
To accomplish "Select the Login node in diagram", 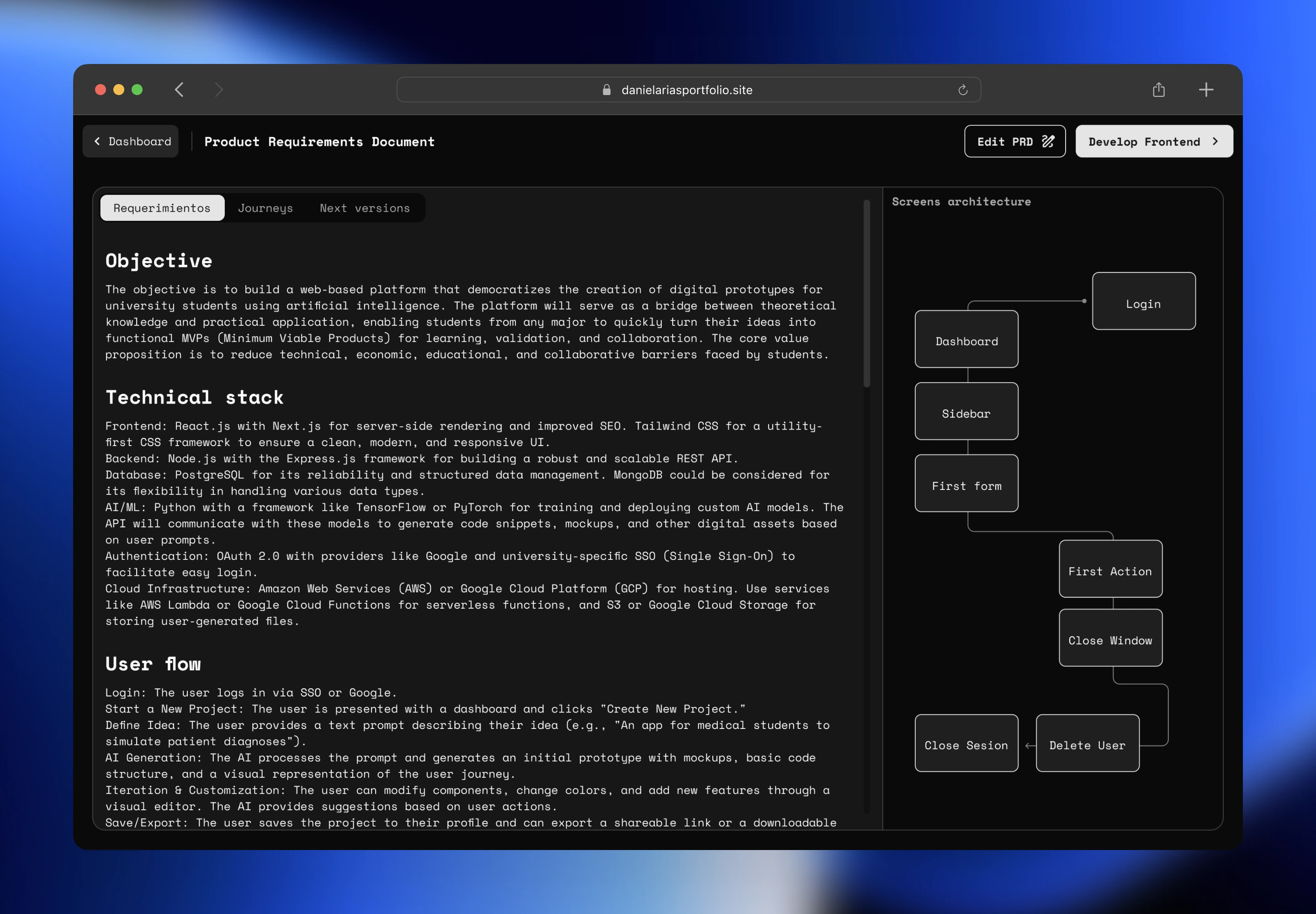I will tap(1143, 301).
